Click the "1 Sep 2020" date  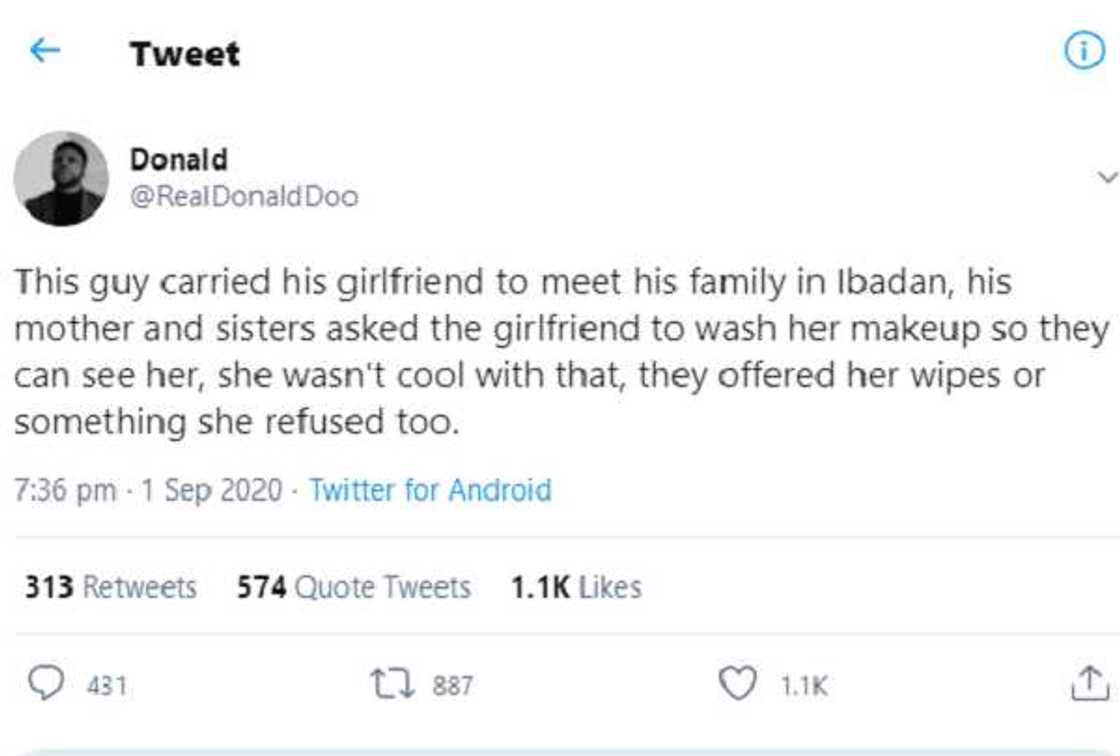212,490
